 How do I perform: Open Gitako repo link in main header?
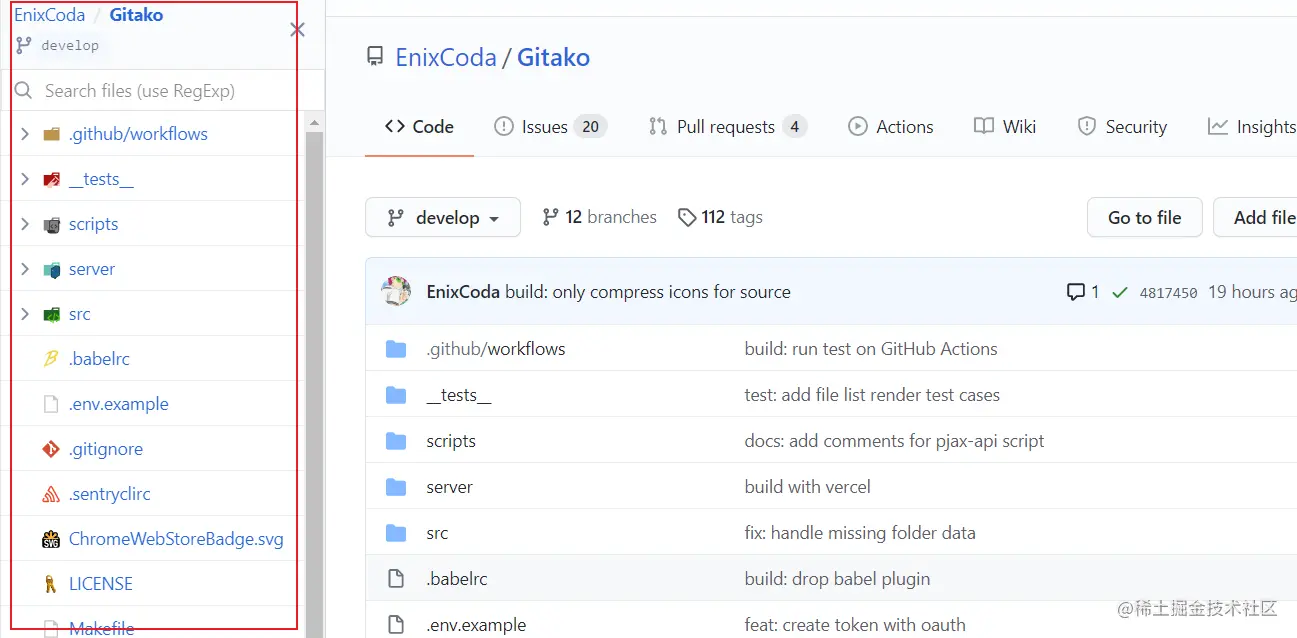(x=553, y=57)
